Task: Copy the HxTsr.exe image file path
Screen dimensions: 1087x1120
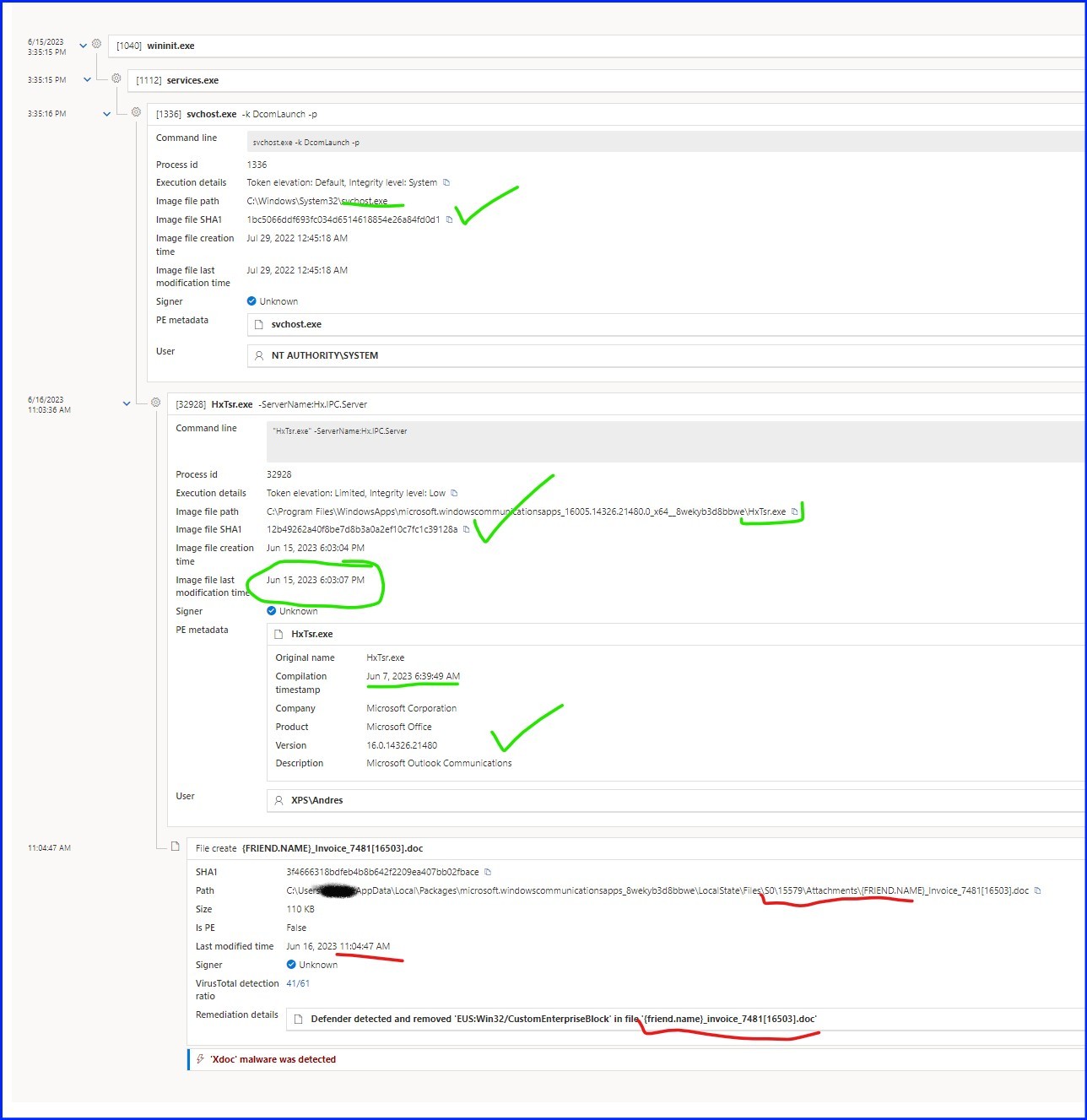Action: [794, 511]
